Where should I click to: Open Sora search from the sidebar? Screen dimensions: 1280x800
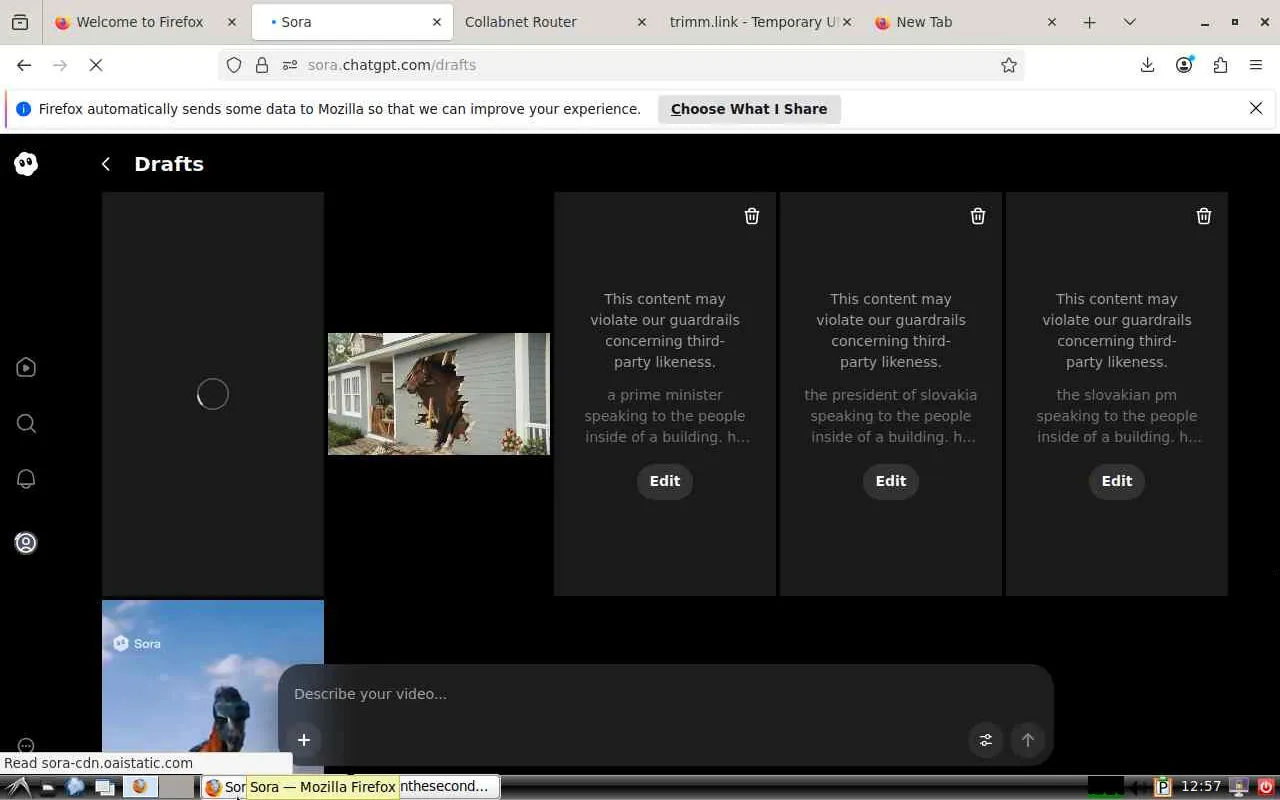26,424
